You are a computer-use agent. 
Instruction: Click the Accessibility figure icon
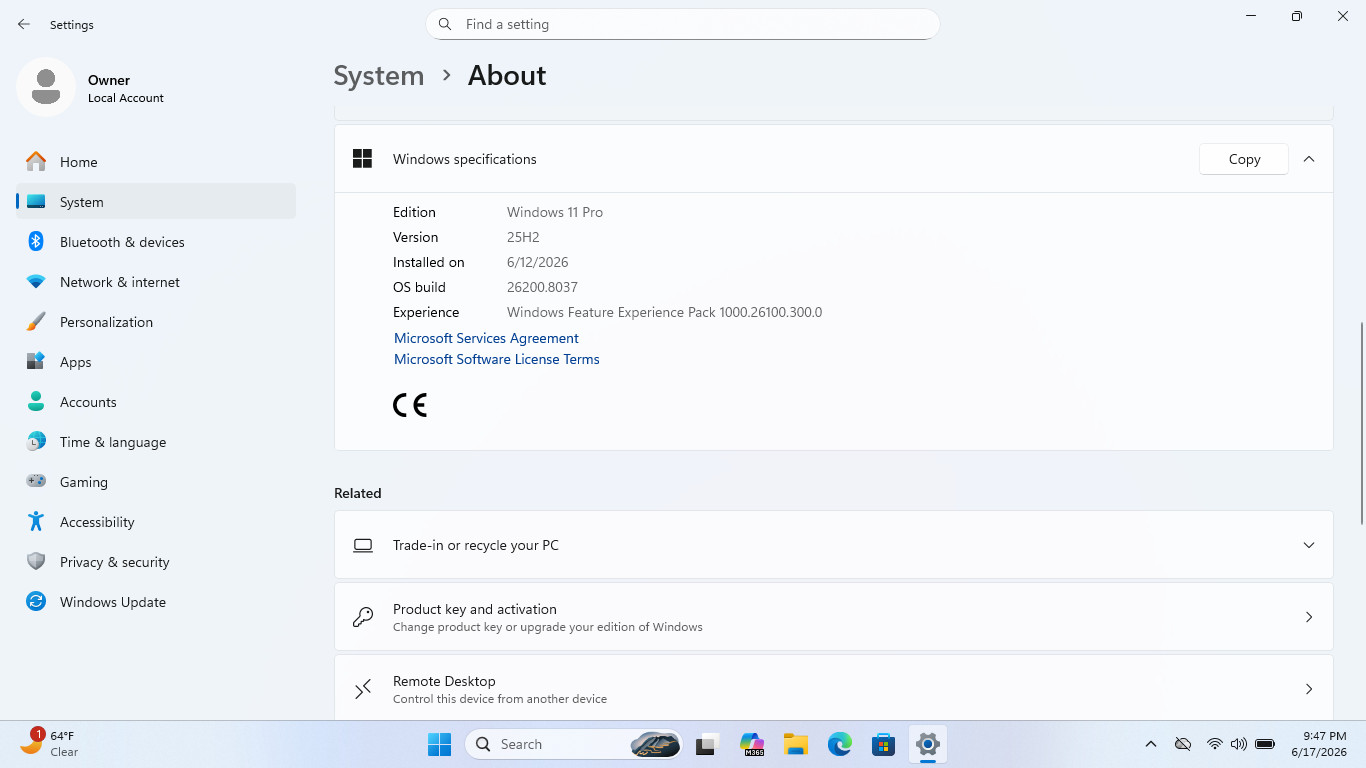(36, 522)
